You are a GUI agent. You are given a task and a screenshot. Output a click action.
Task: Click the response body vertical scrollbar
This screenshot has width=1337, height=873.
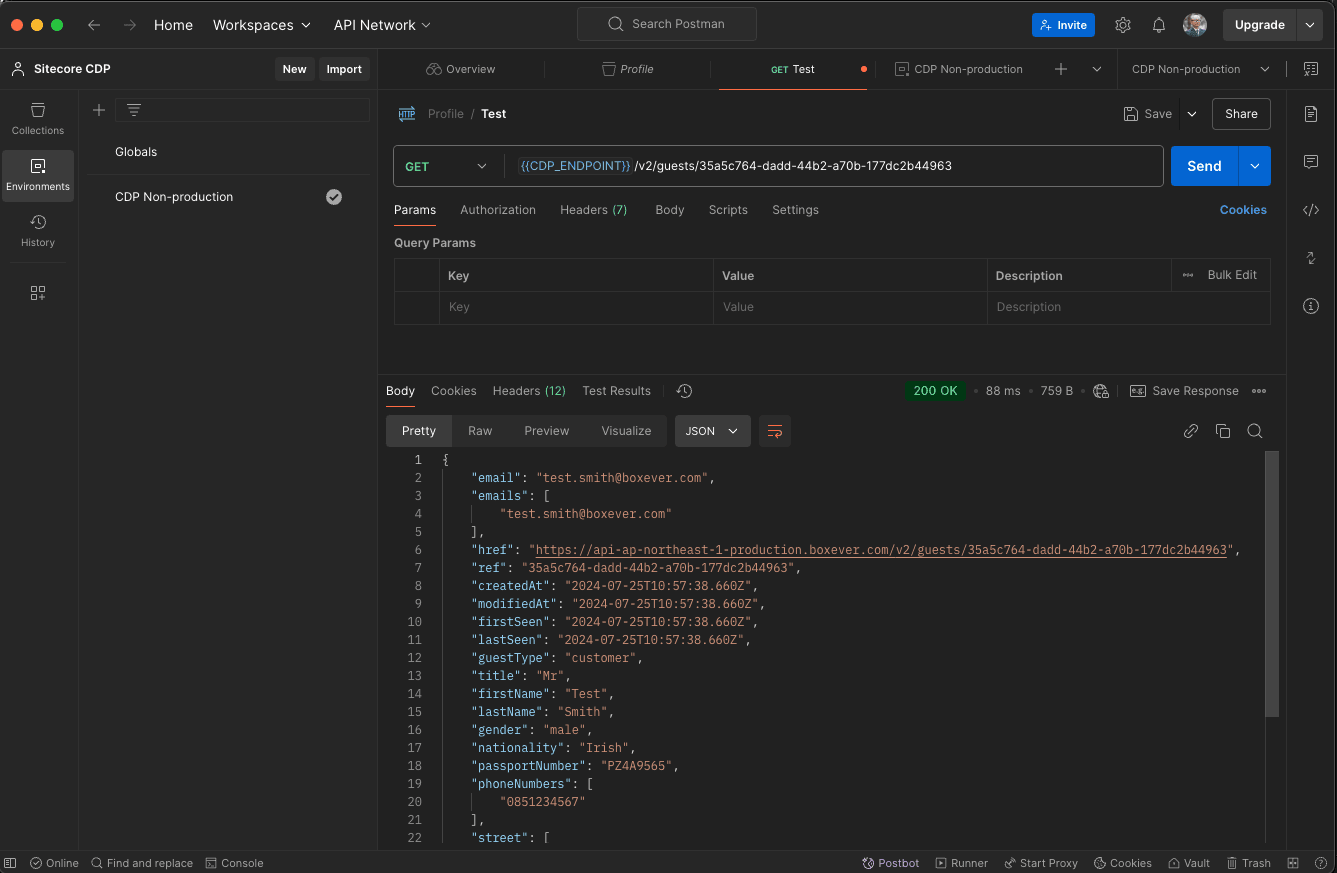(x=1271, y=585)
